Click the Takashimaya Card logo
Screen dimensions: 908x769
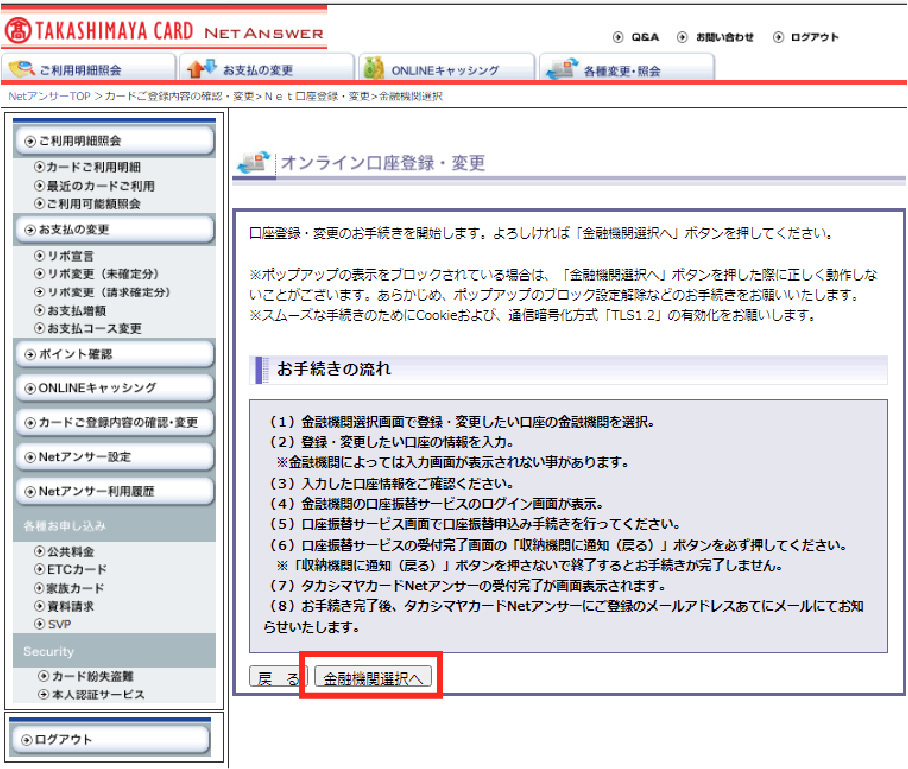click(98, 31)
